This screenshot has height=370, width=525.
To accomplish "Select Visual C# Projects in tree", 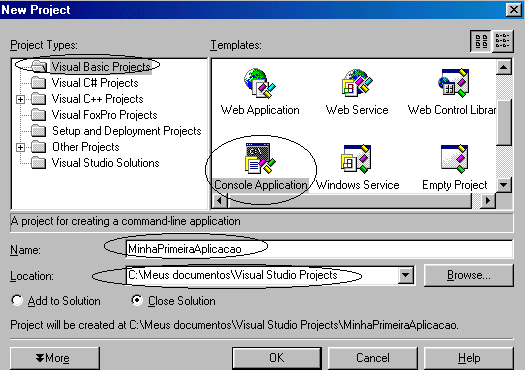I will point(95,83).
